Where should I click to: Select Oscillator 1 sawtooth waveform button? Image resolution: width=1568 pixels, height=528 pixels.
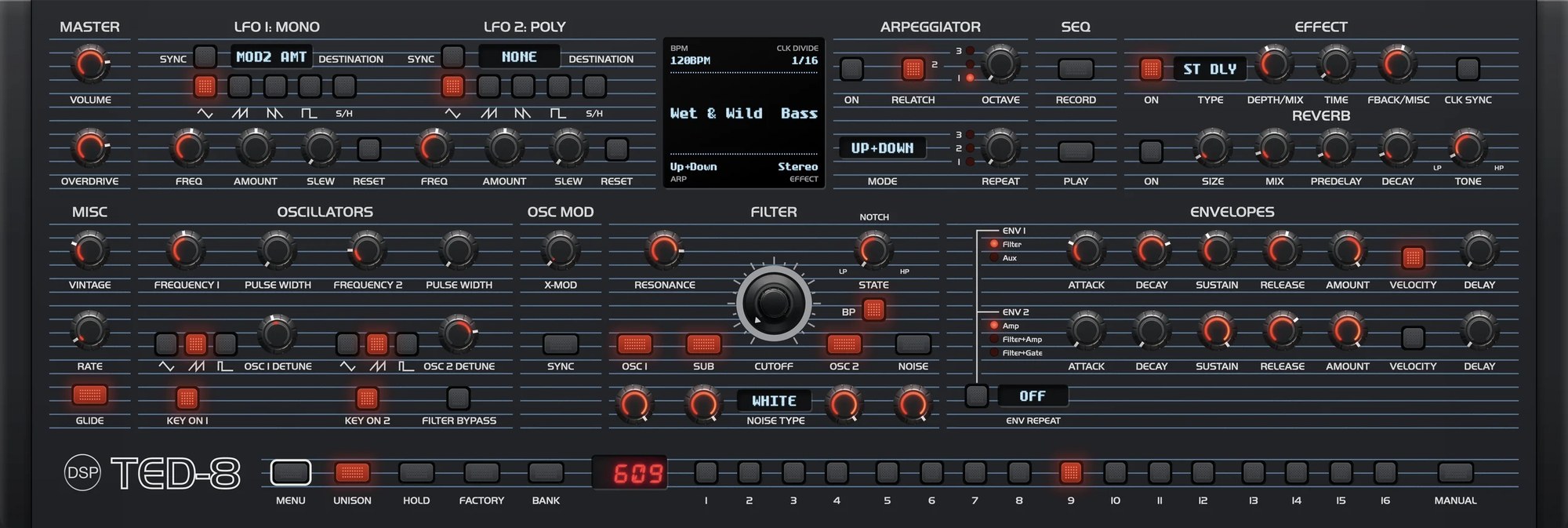pyautogui.click(x=196, y=344)
